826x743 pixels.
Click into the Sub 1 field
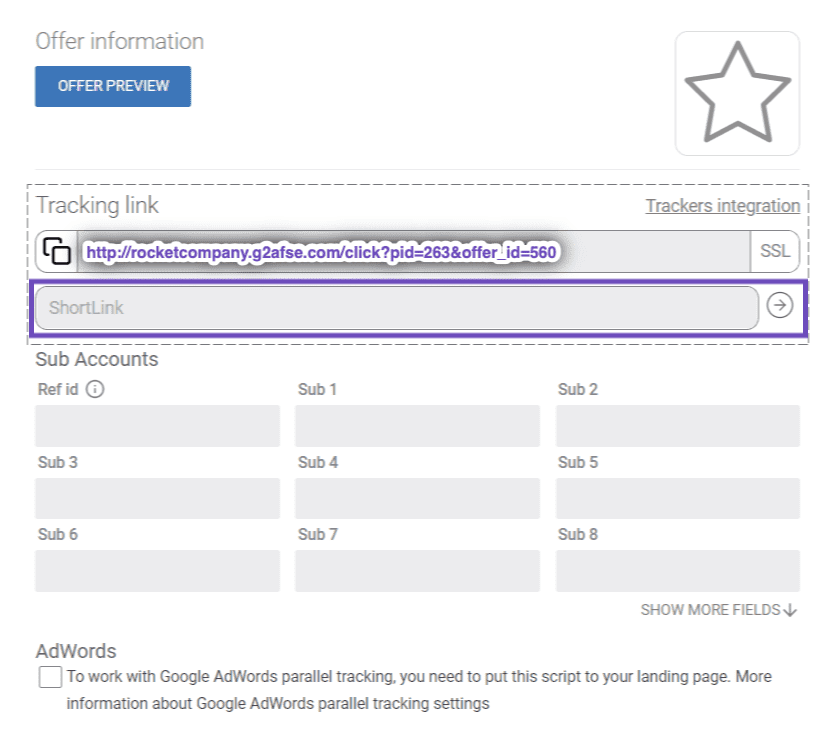pyautogui.click(x=417, y=426)
